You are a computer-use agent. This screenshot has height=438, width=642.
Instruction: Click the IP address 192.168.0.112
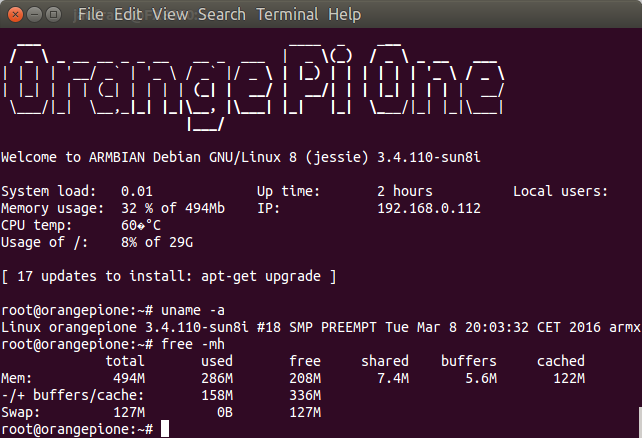pos(429,208)
